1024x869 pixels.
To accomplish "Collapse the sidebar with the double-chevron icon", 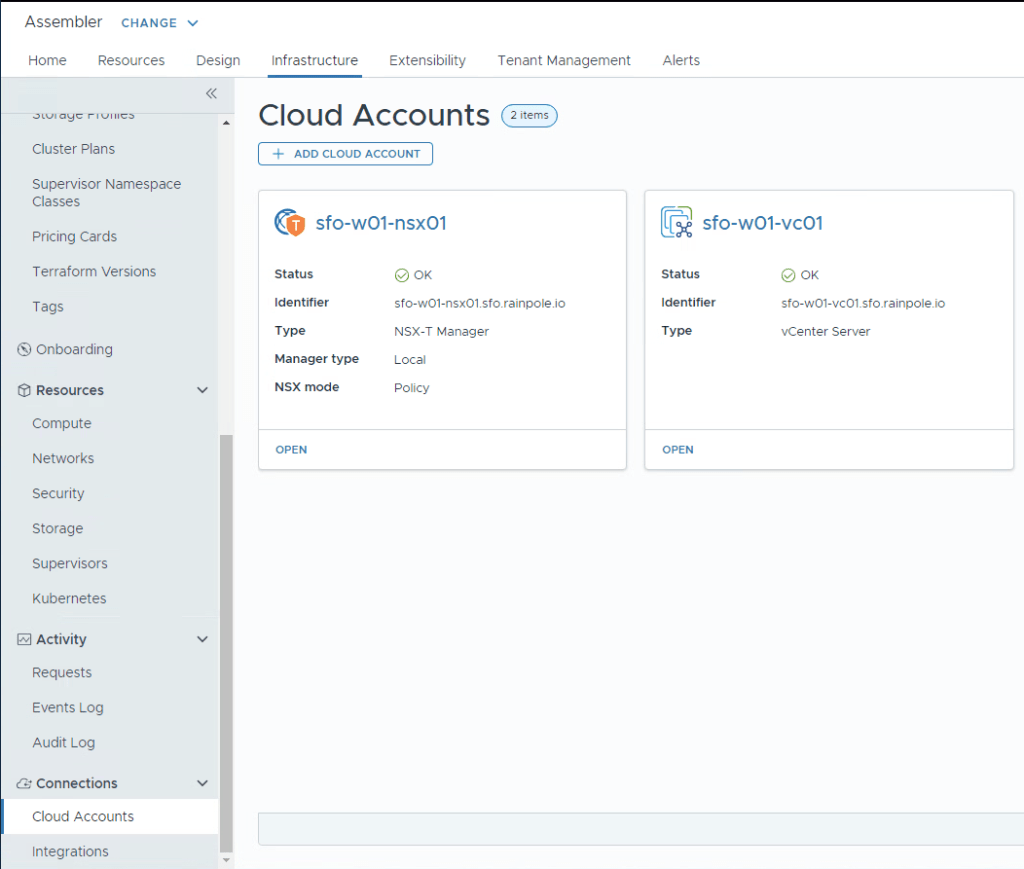I will (x=211, y=93).
